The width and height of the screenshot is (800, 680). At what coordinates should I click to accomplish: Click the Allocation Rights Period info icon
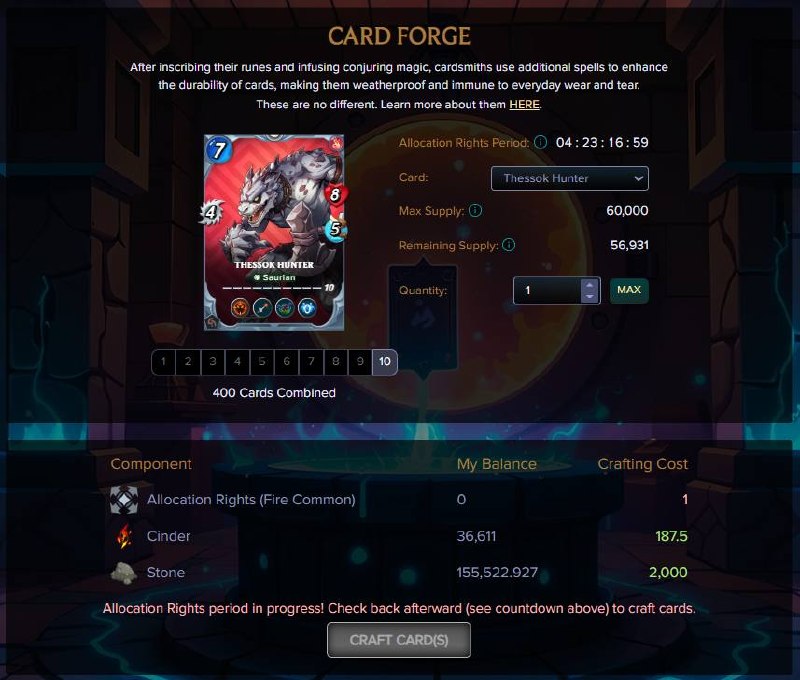tap(540, 142)
